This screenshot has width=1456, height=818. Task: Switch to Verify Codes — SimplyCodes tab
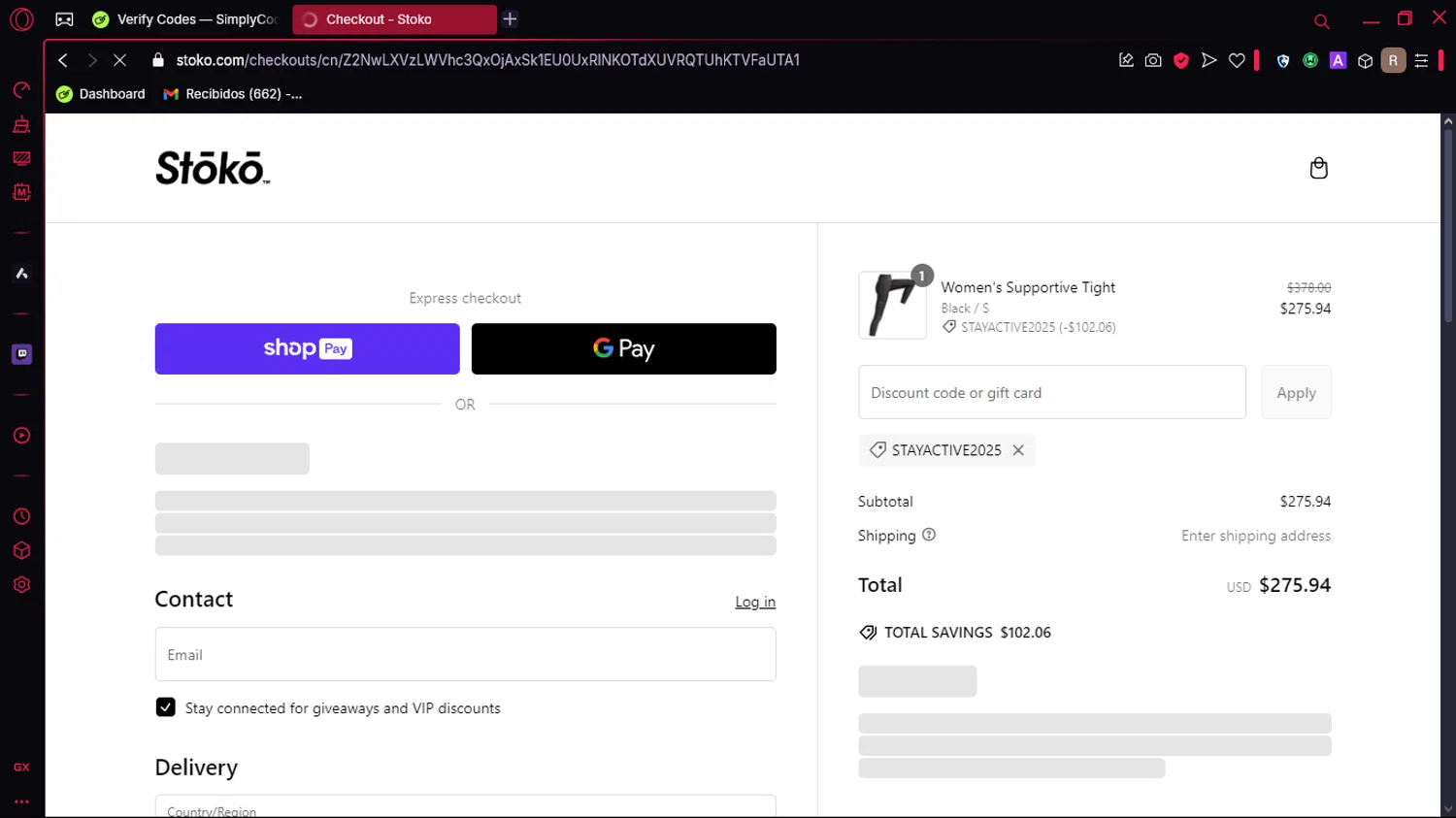point(185,19)
